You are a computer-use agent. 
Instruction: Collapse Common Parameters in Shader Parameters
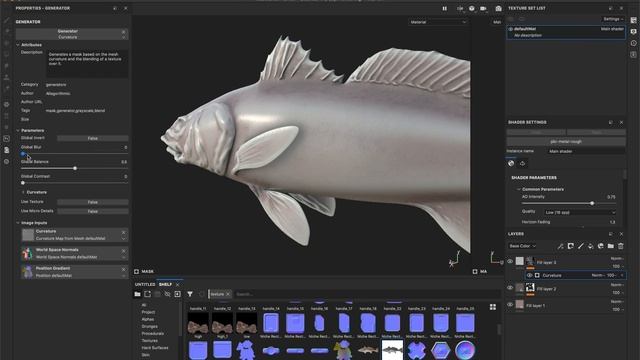pos(519,189)
